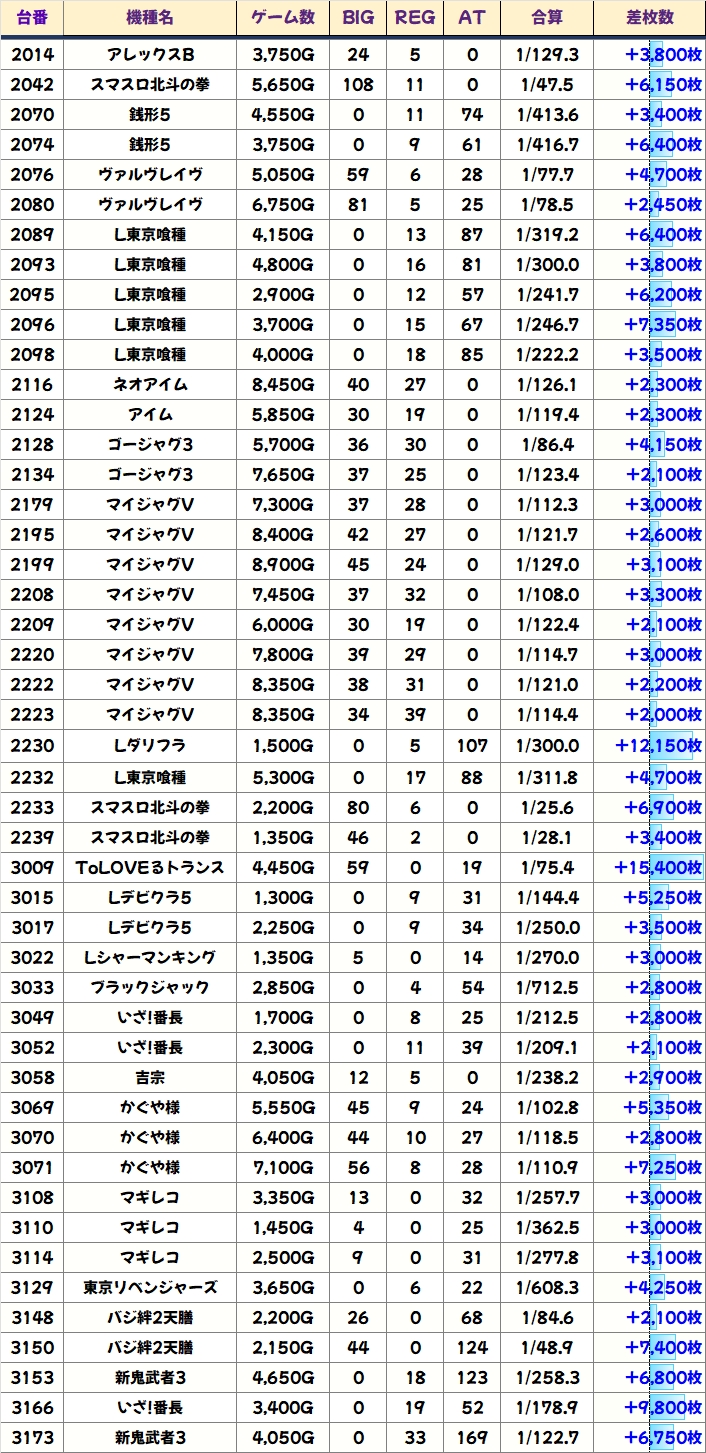Click machine number 3173 cell
The height and width of the screenshot is (1453, 706).
(32, 1438)
